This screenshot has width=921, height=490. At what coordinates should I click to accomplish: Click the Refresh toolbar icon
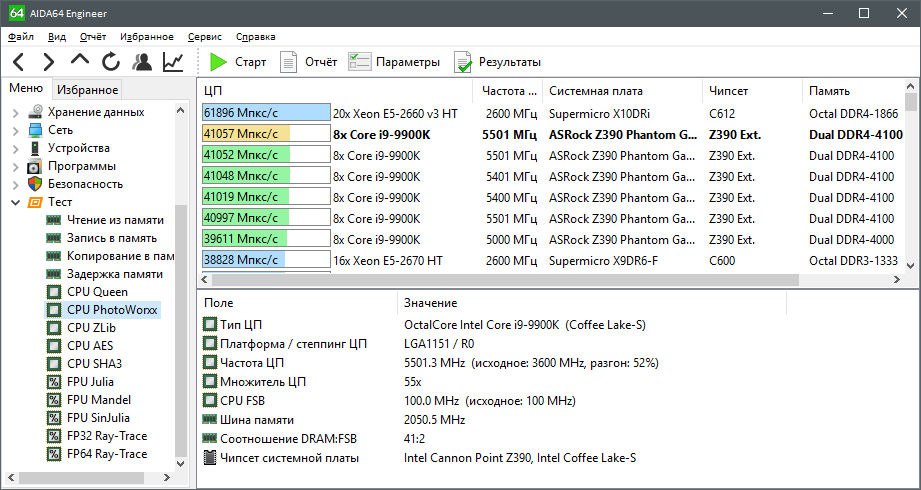[110, 62]
